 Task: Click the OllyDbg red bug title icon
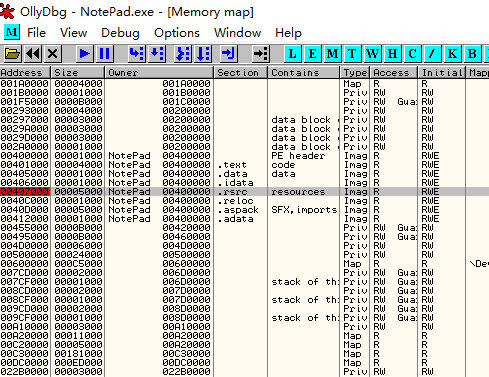click(7, 11)
